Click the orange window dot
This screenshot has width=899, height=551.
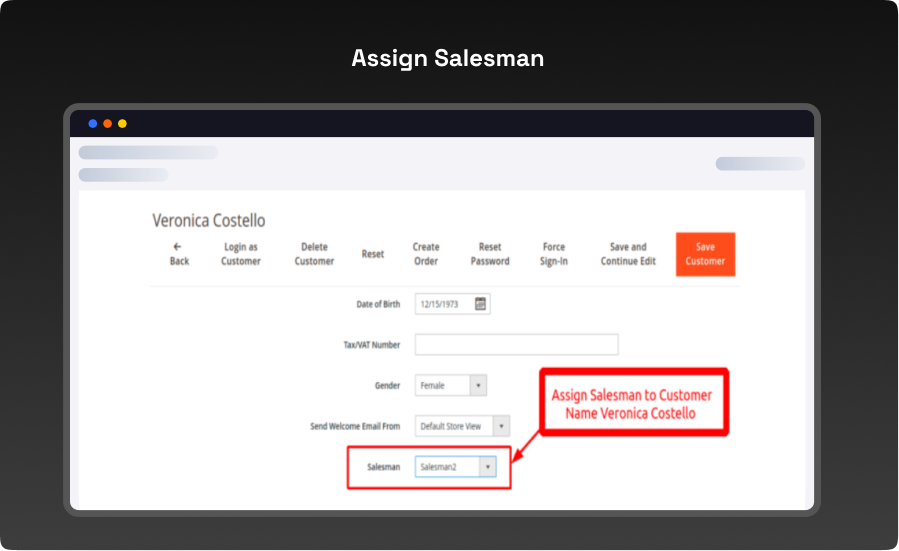[x=108, y=124]
